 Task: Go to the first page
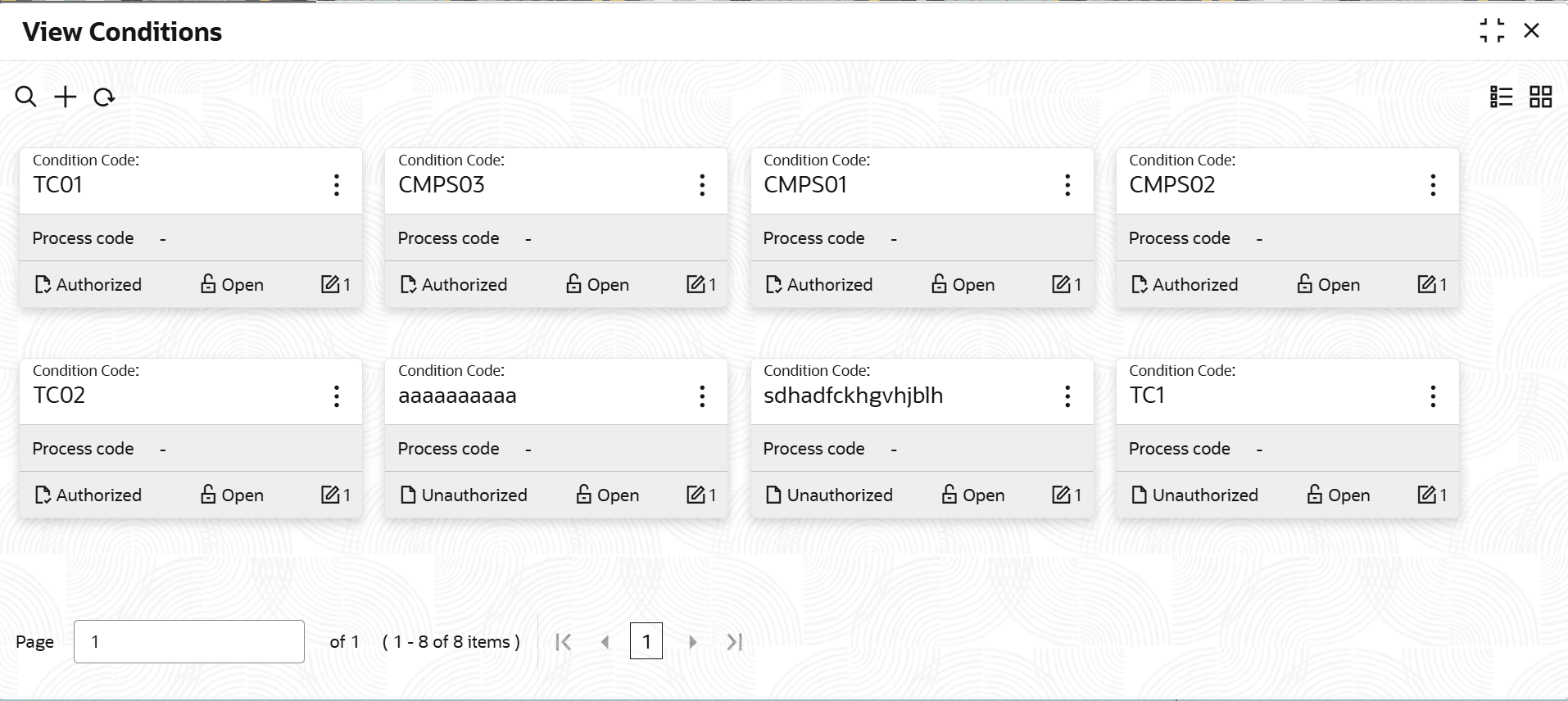[563, 642]
